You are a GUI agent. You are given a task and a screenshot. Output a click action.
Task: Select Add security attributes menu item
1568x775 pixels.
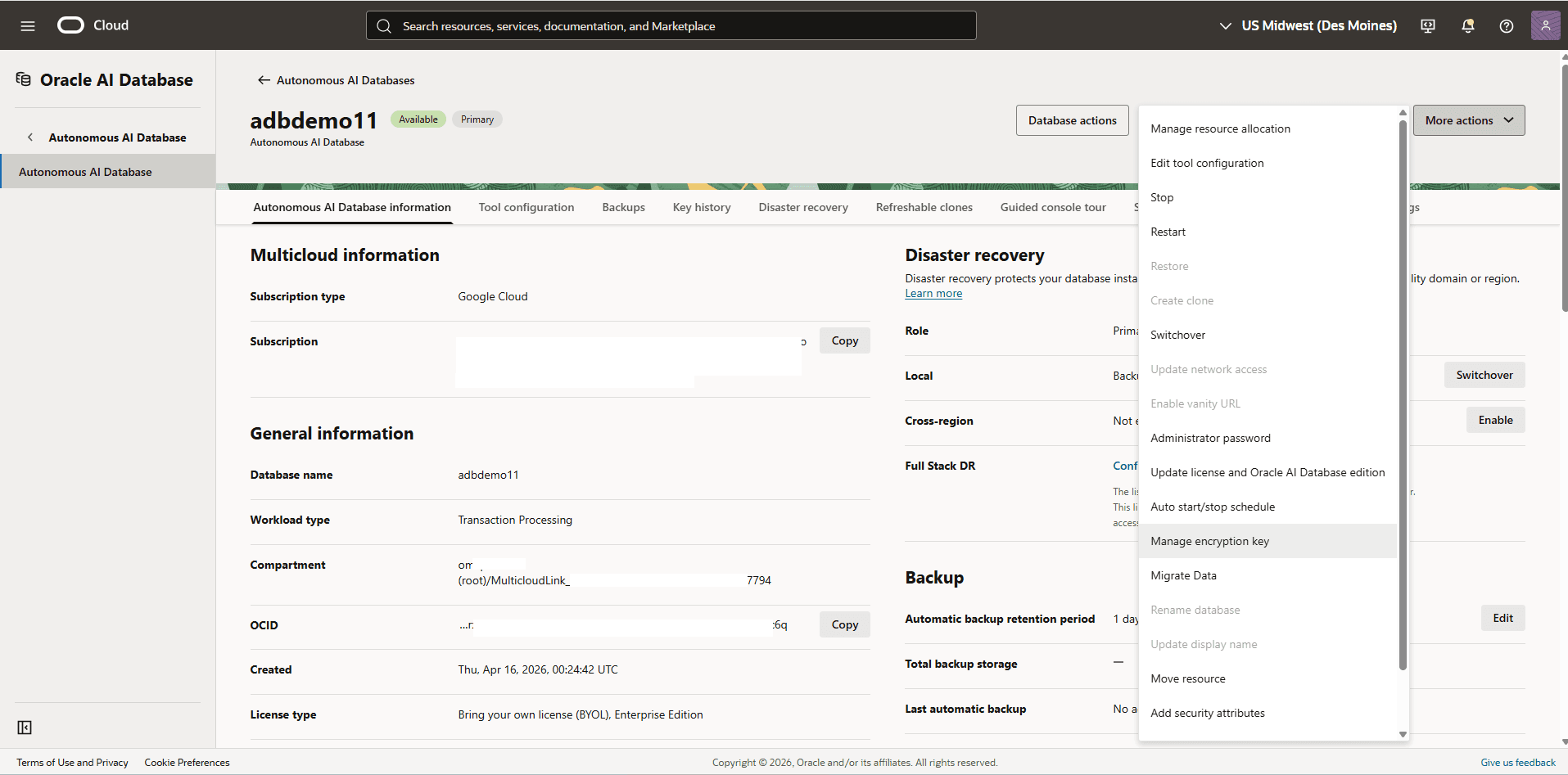pyautogui.click(x=1268, y=713)
